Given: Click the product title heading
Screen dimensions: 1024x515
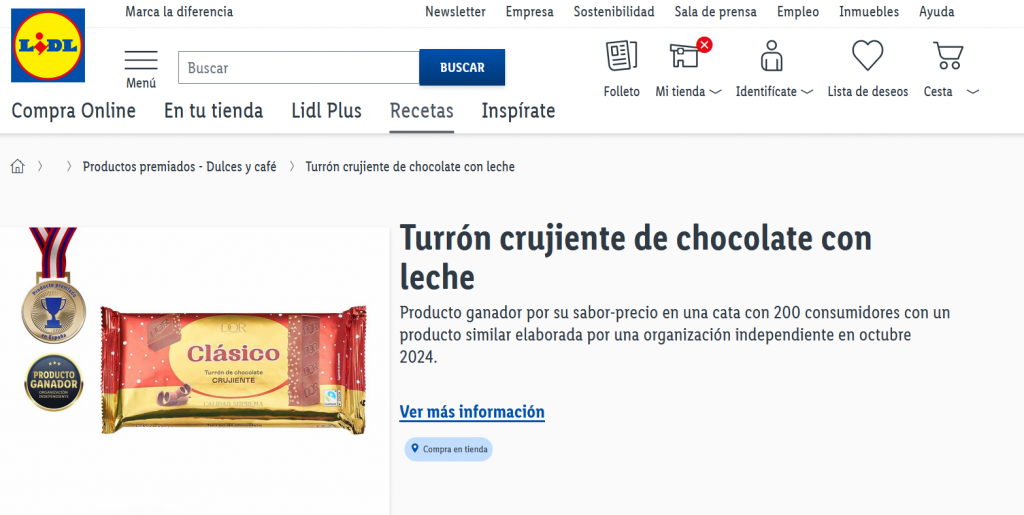Looking at the screenshot, I should (635, 257).
